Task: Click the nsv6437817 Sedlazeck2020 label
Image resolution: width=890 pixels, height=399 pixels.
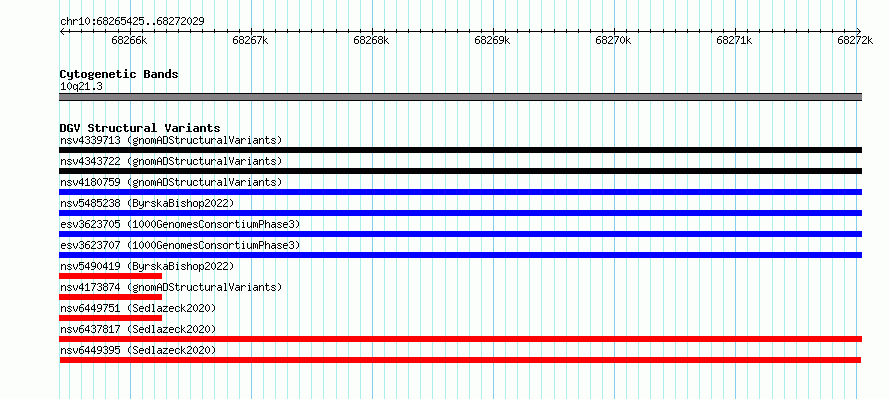Action: [138, 329]
